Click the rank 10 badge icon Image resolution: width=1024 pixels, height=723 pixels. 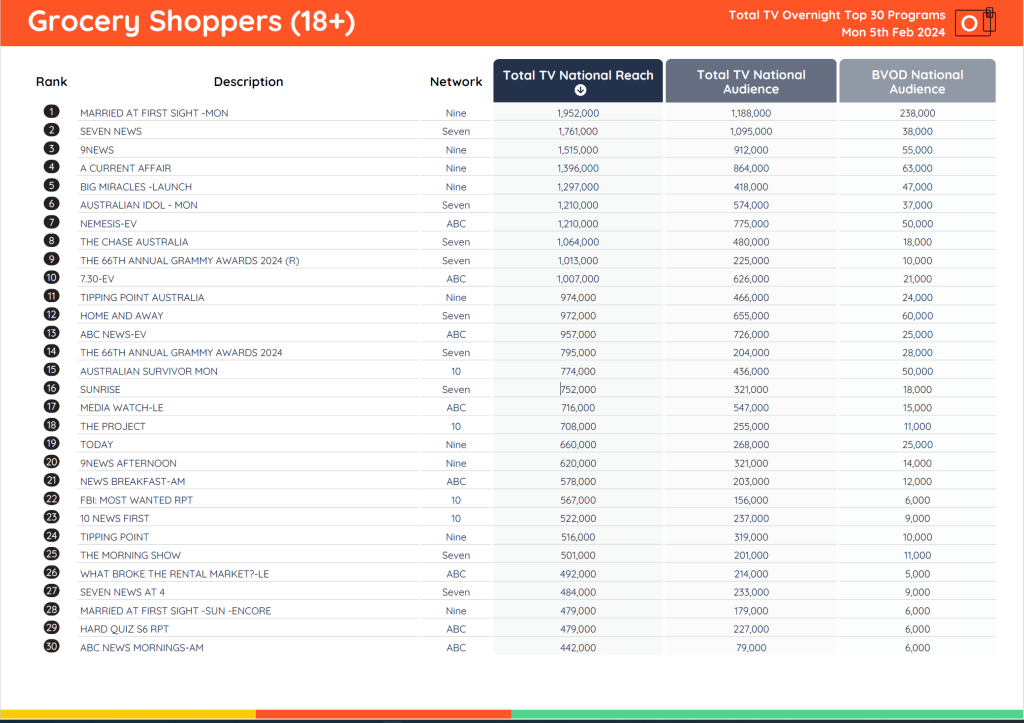coord(51,278)
